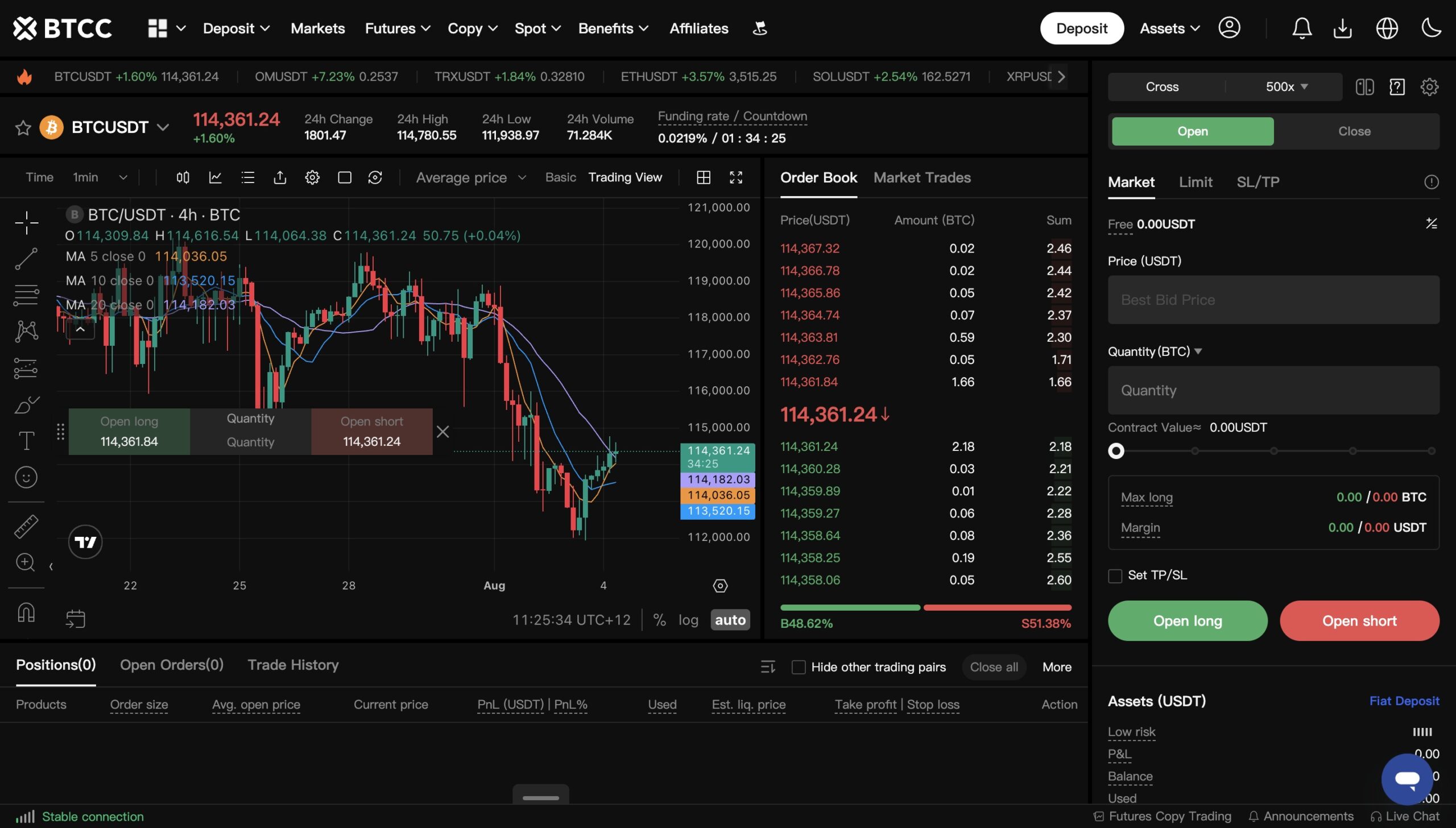Screen dimensions: 1456x828
Task: Select the brush drawing tool
Action: point(26,405)
